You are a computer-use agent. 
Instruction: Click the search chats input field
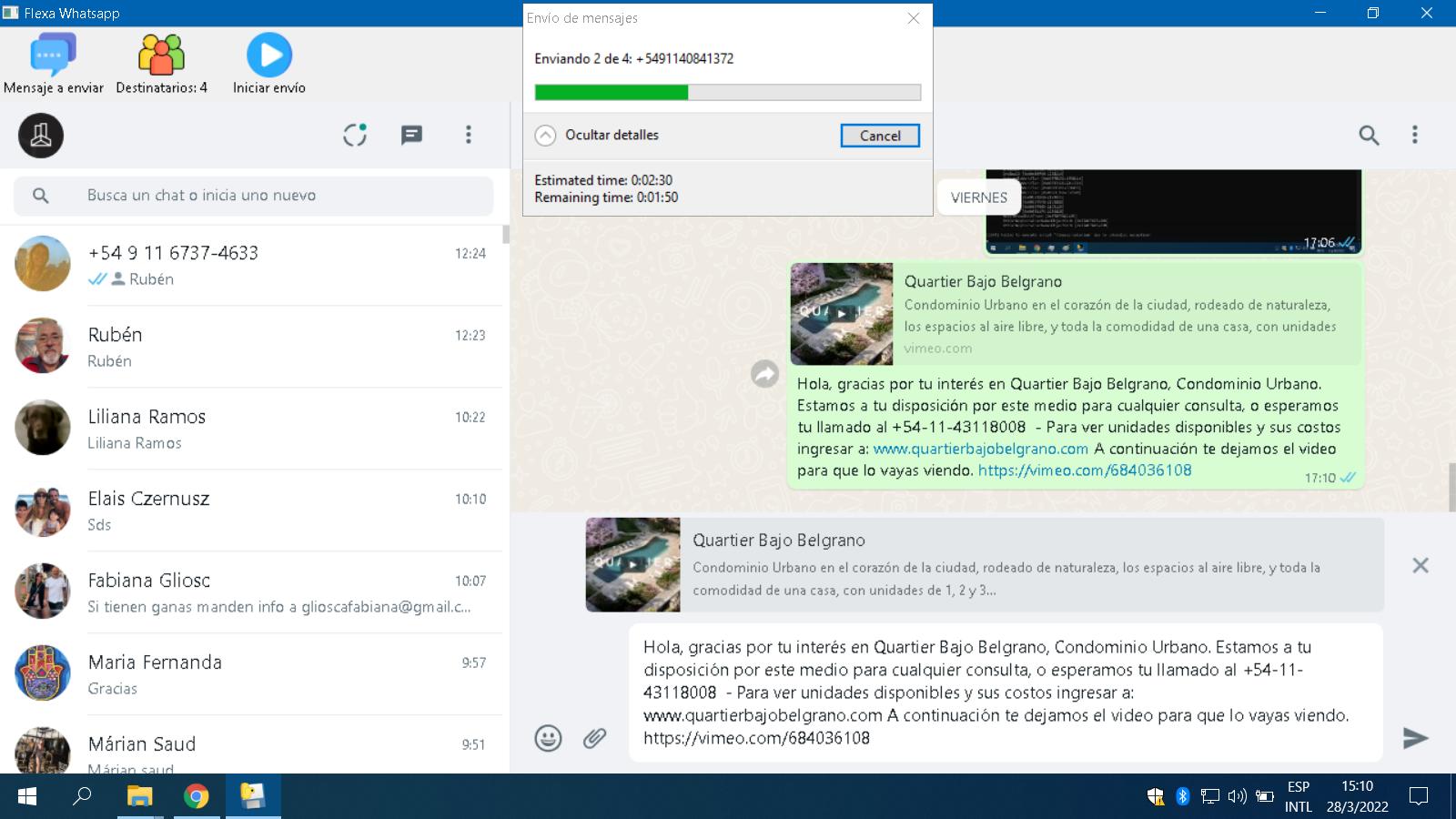tap(254, 196)
